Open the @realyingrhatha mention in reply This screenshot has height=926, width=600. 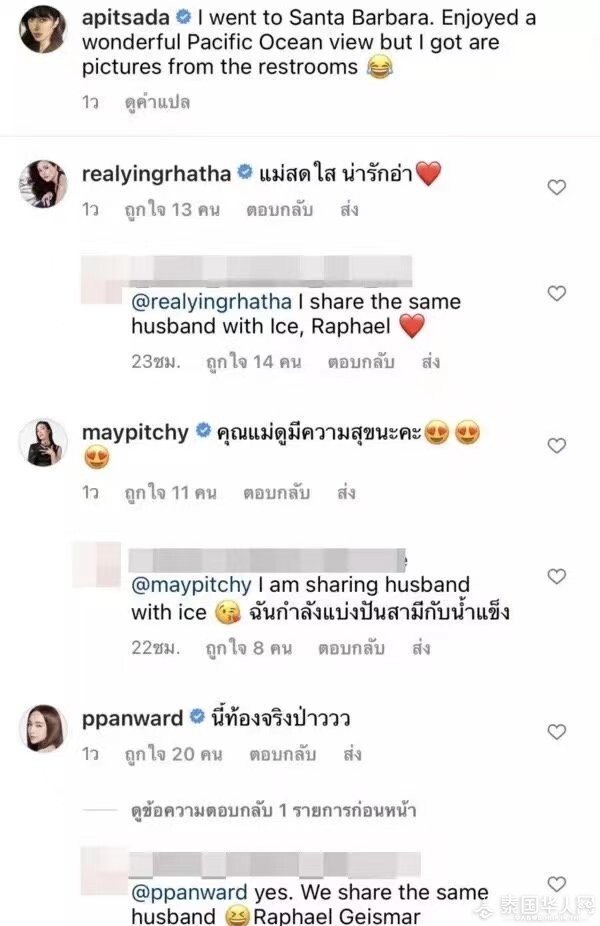[x=211, y=301]
